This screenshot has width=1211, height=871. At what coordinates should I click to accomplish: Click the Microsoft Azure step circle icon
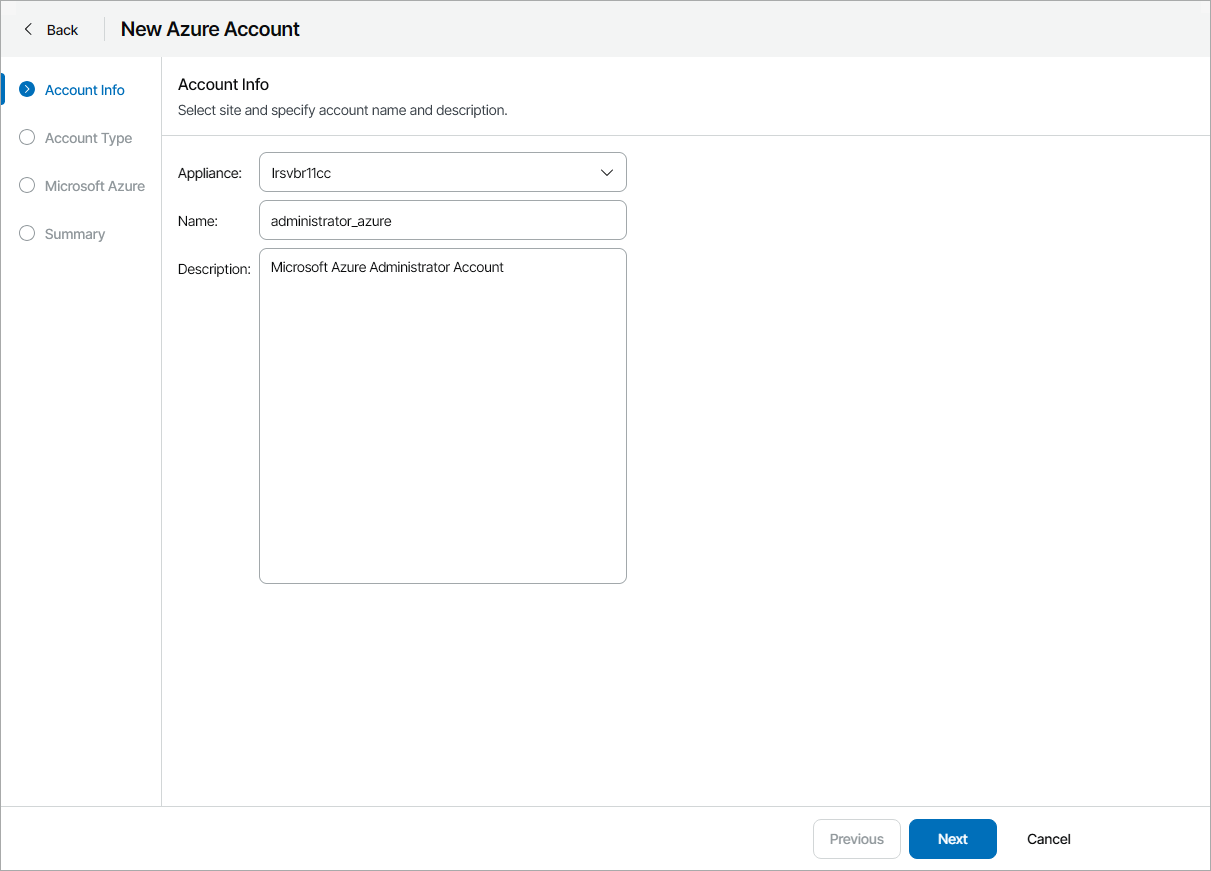tap(27, 185)
